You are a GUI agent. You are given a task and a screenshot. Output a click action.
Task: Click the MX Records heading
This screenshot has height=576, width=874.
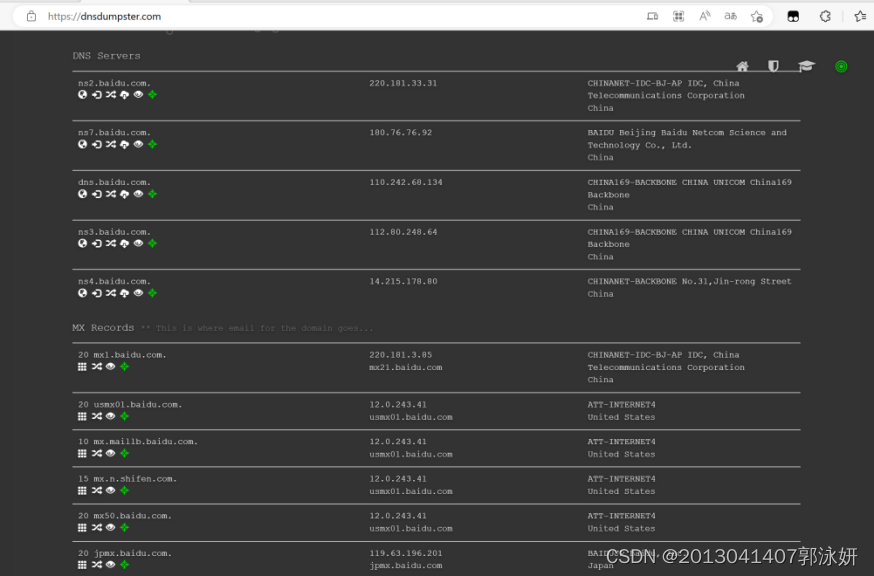(x=103, y=328)
